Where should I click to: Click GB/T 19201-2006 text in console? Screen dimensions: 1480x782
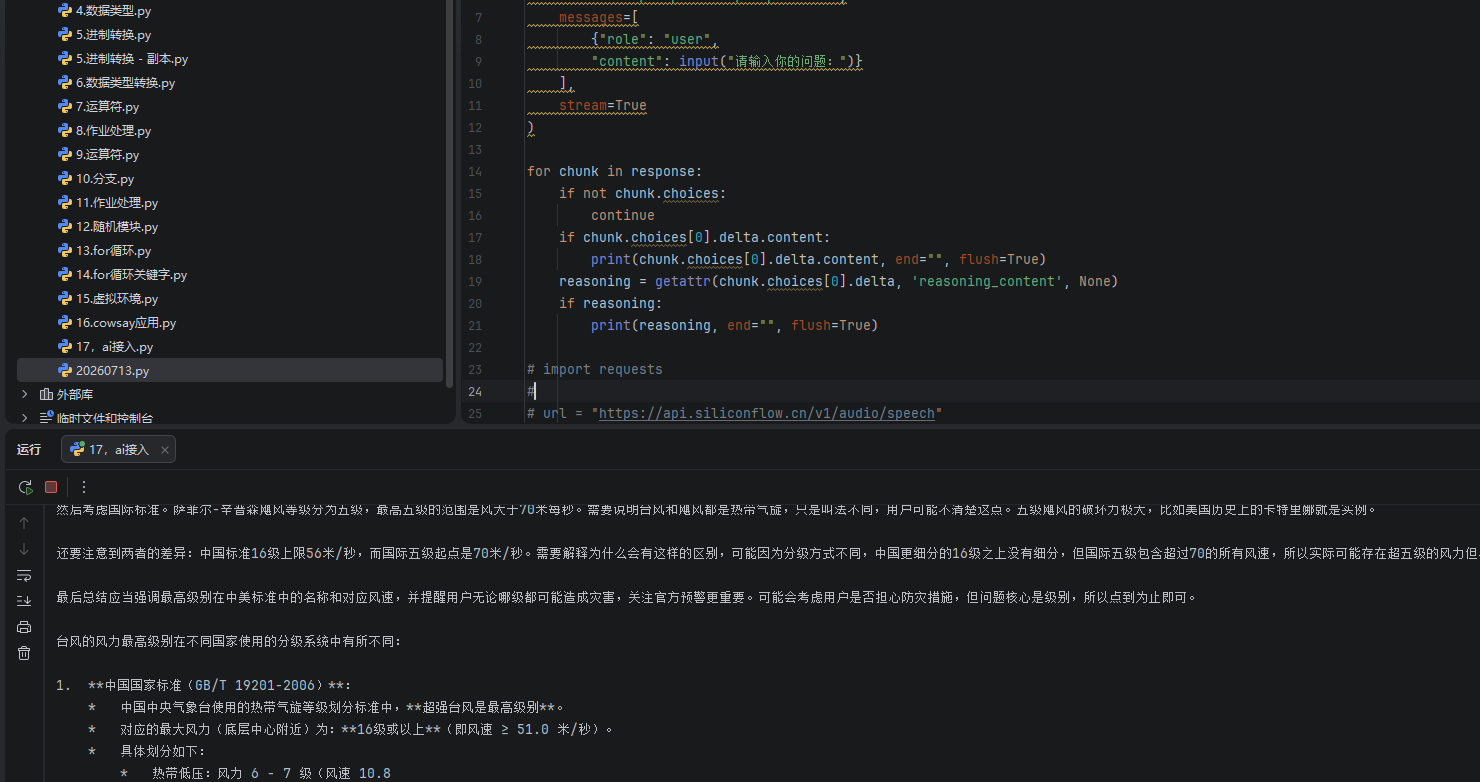click(x=255, y=685)
